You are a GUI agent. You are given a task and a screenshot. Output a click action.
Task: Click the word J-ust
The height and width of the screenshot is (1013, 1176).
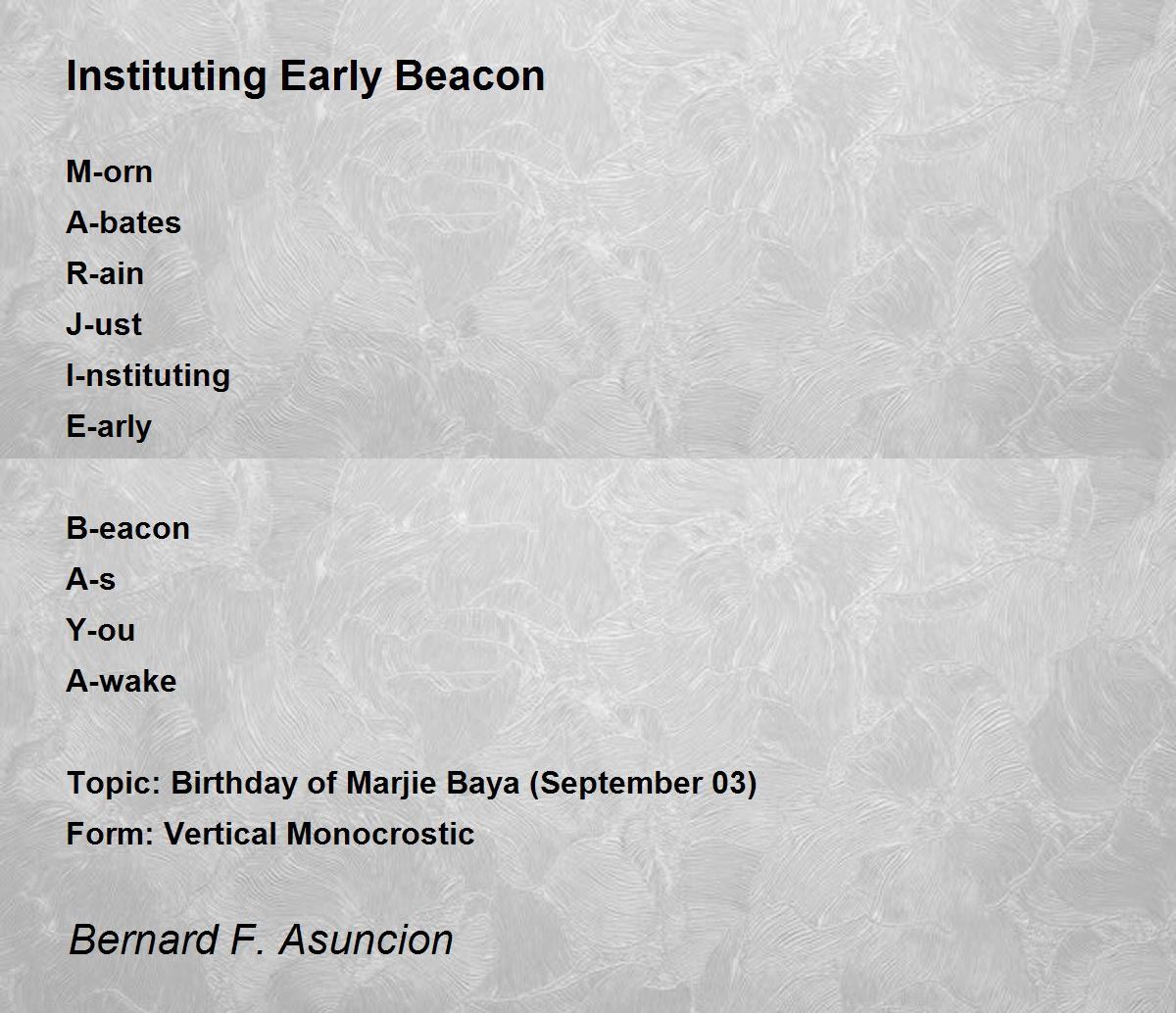(x=104, y=324)
